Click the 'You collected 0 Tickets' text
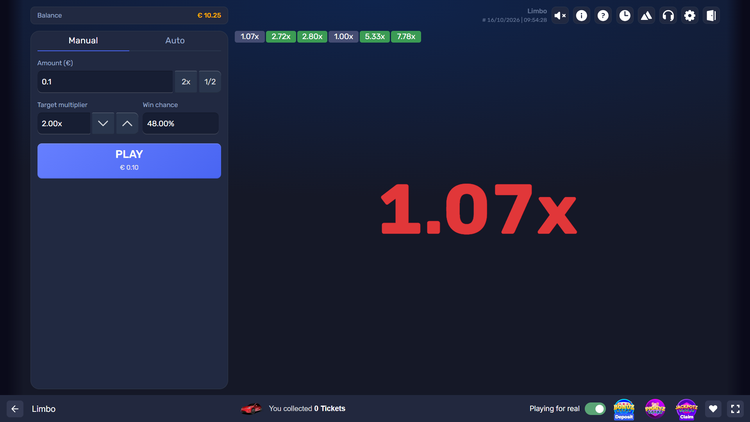Screen dimensions: 750x422 tap(307, 409)
